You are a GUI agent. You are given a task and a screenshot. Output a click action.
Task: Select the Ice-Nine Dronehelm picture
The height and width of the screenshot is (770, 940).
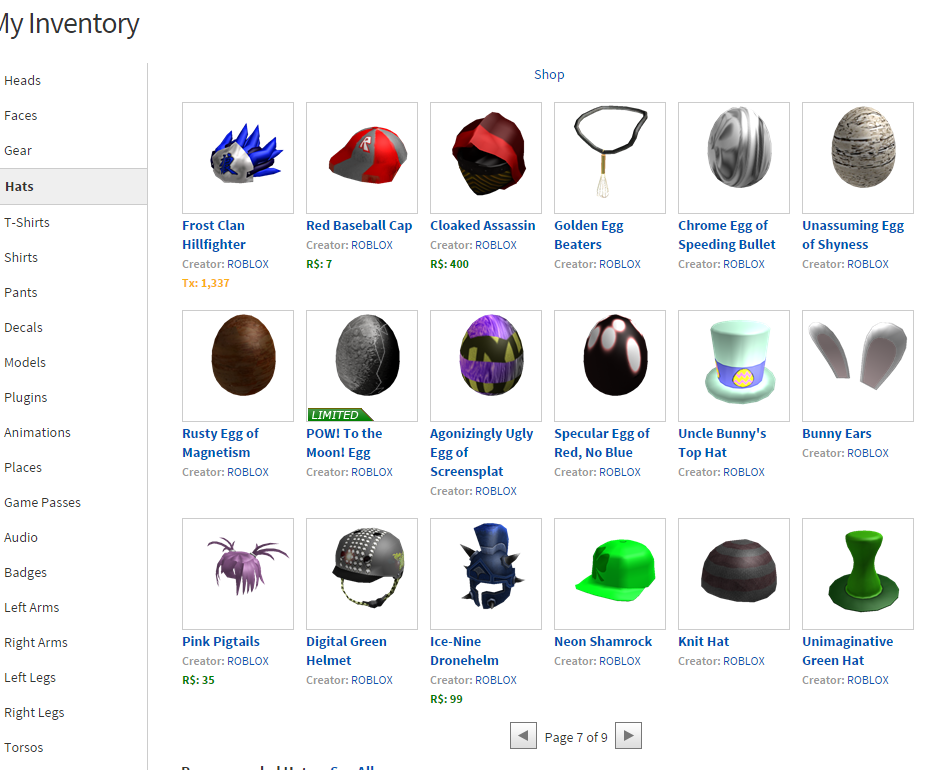click(486, 574)
